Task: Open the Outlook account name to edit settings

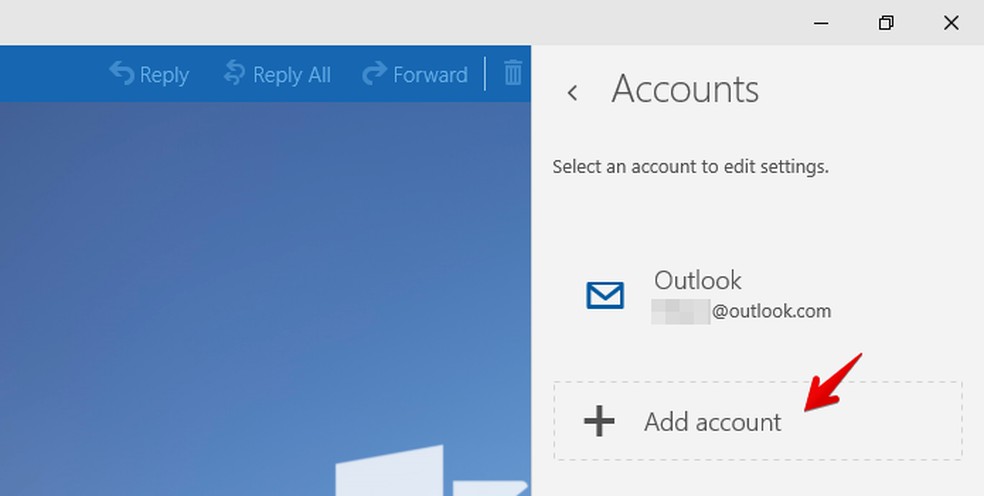Action: point(698,280)
